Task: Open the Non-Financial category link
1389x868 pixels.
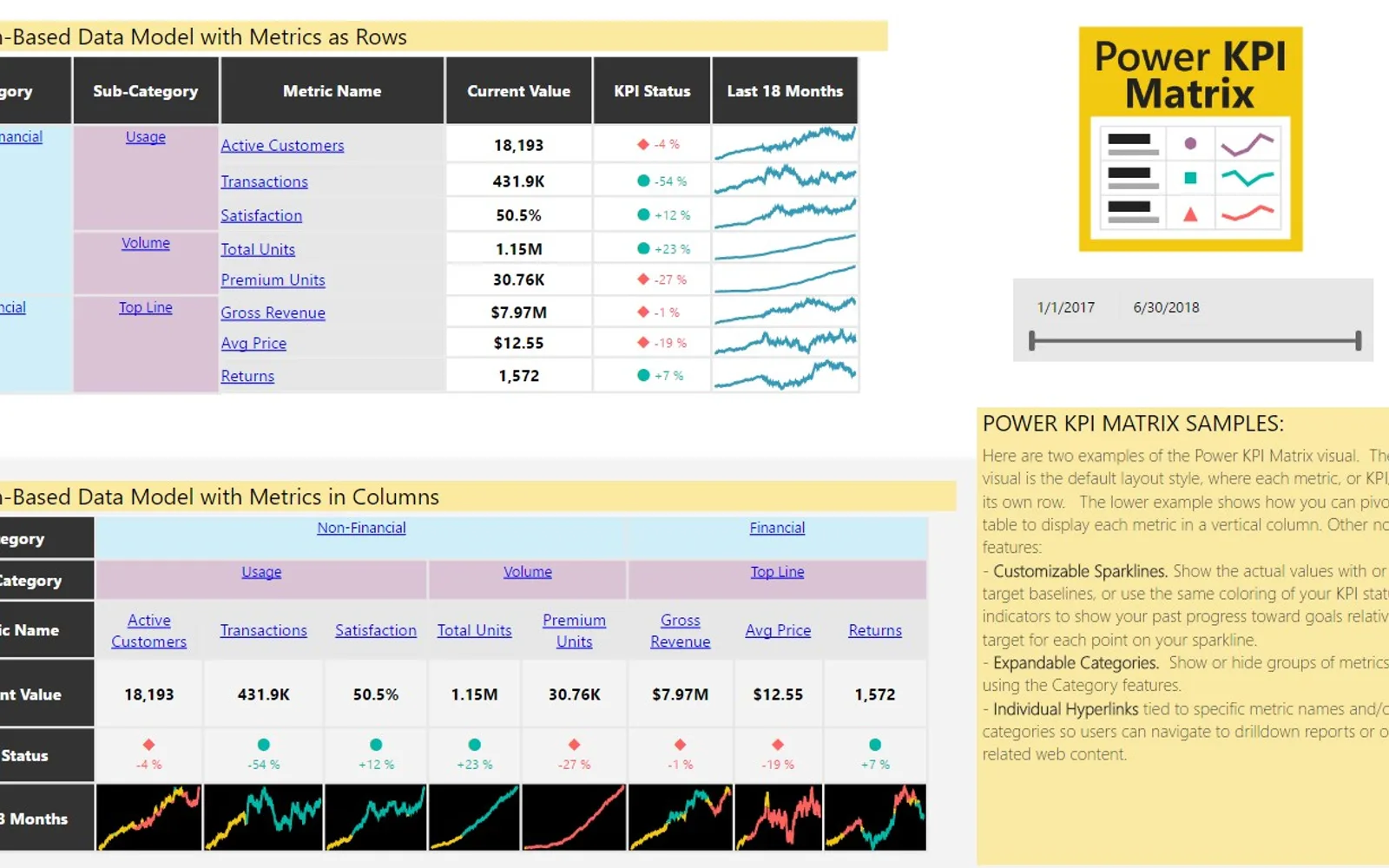Action: tap(361, 528)
